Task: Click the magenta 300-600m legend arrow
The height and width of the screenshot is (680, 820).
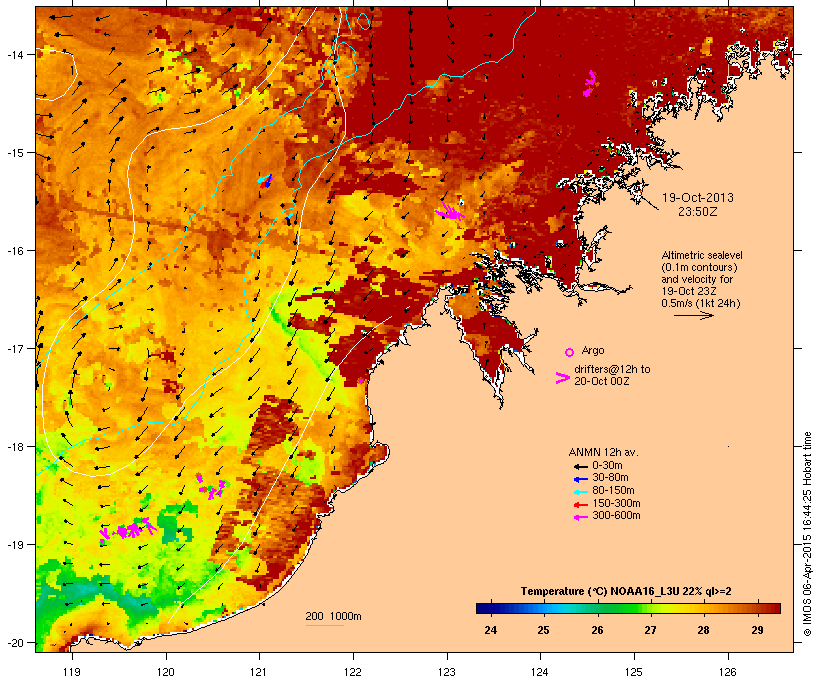Action: point(580,517)
